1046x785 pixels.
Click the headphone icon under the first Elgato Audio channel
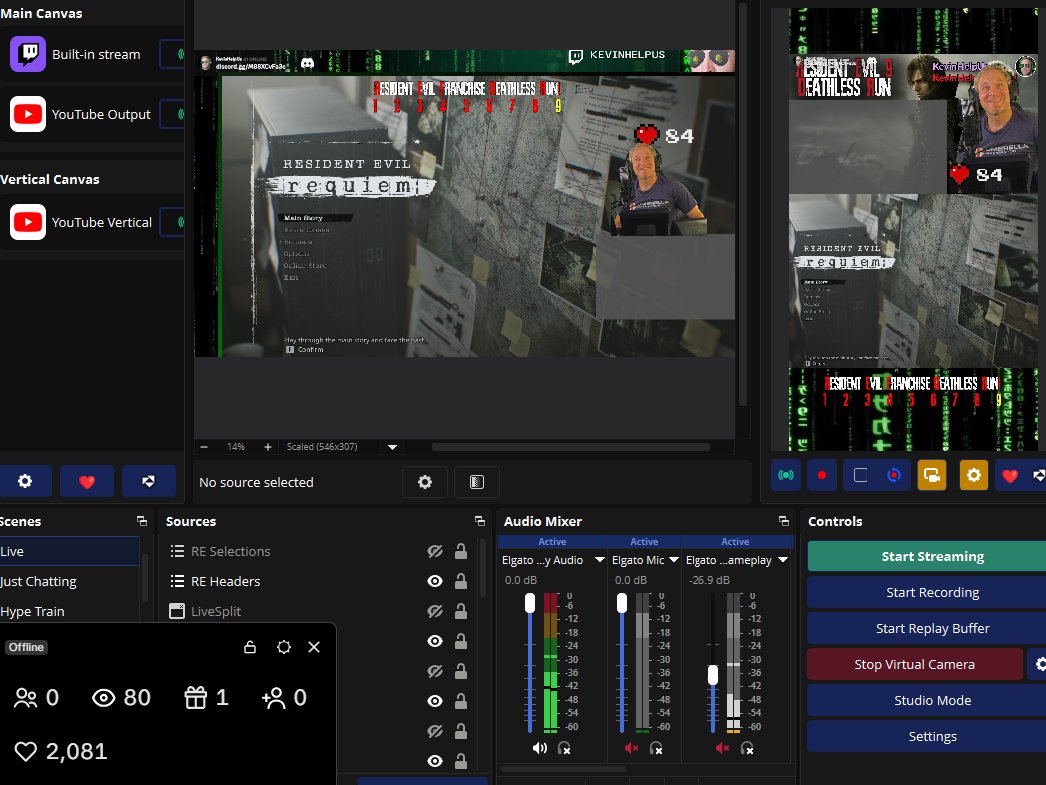[564, 748]
